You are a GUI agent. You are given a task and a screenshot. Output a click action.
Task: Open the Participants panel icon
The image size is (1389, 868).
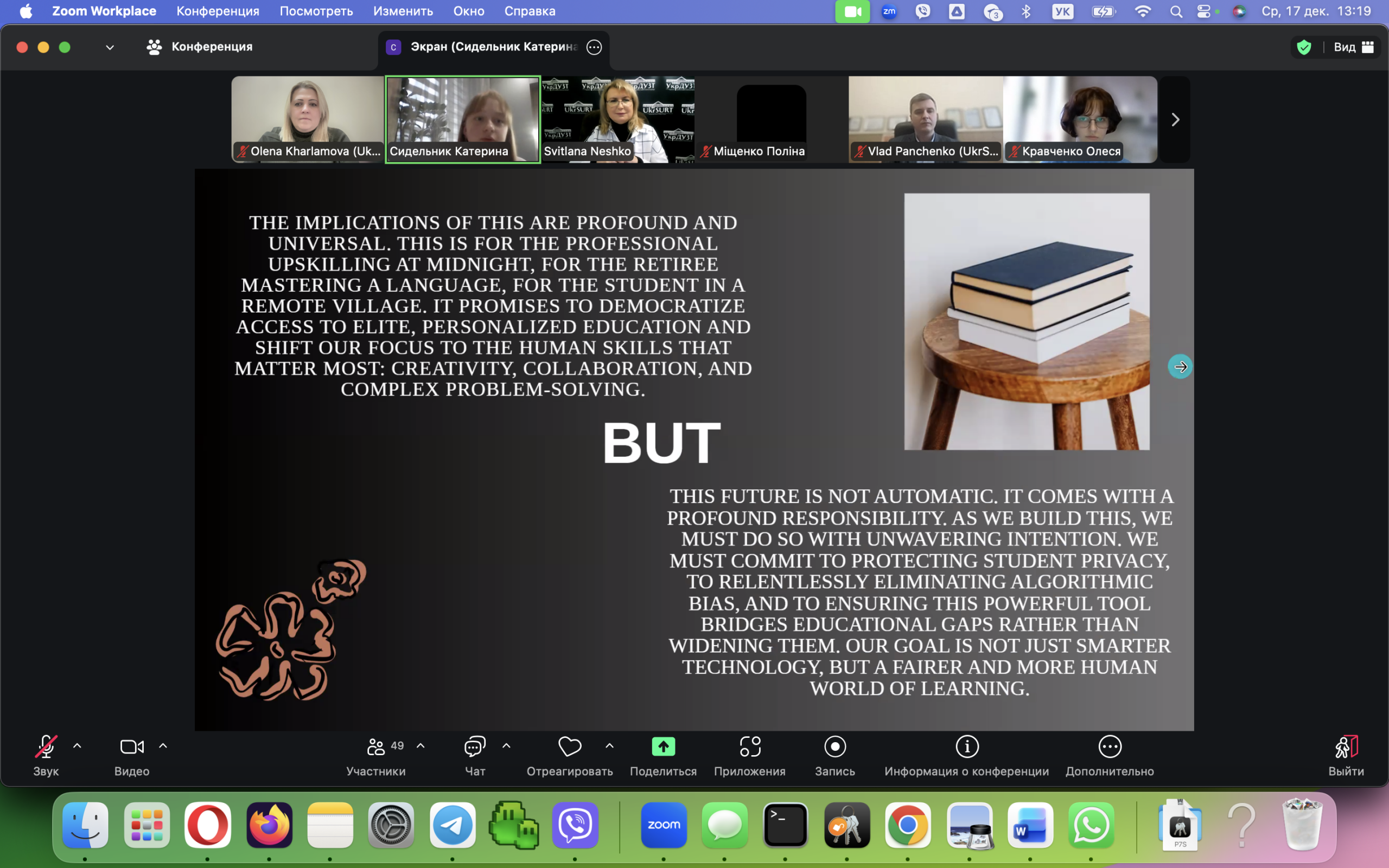[x=376, y=746]
